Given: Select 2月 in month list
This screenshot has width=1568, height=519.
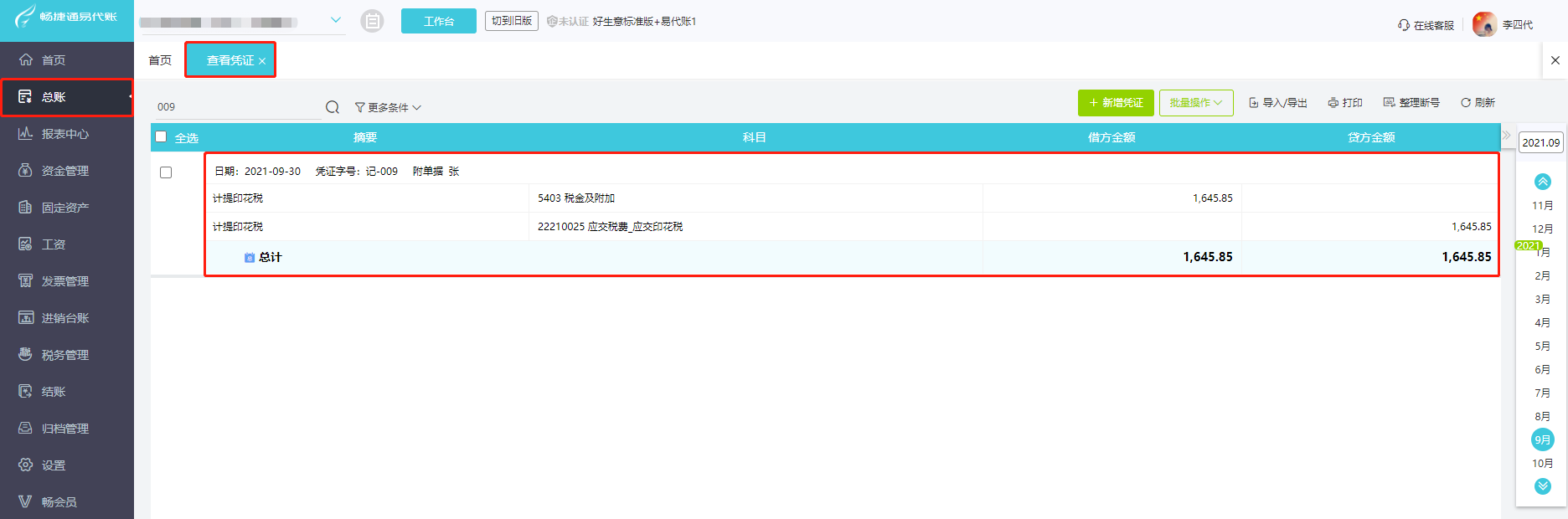Looking at the screenshot, I should click(1543, 276).
